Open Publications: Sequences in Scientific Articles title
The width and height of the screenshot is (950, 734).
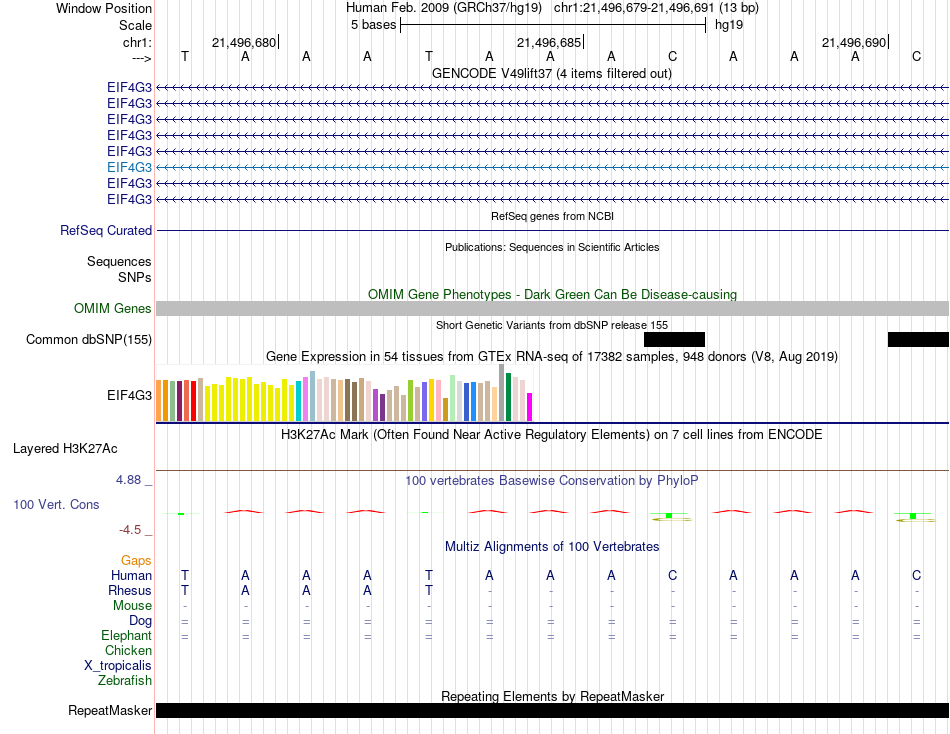pos(552,247)
